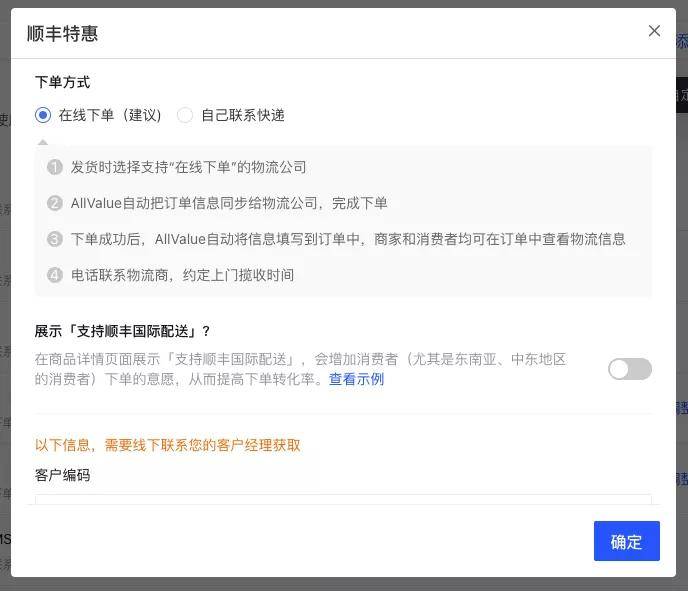Click the step 4 number icon
This screenshot has height=591, width=688.
point(55,275)
